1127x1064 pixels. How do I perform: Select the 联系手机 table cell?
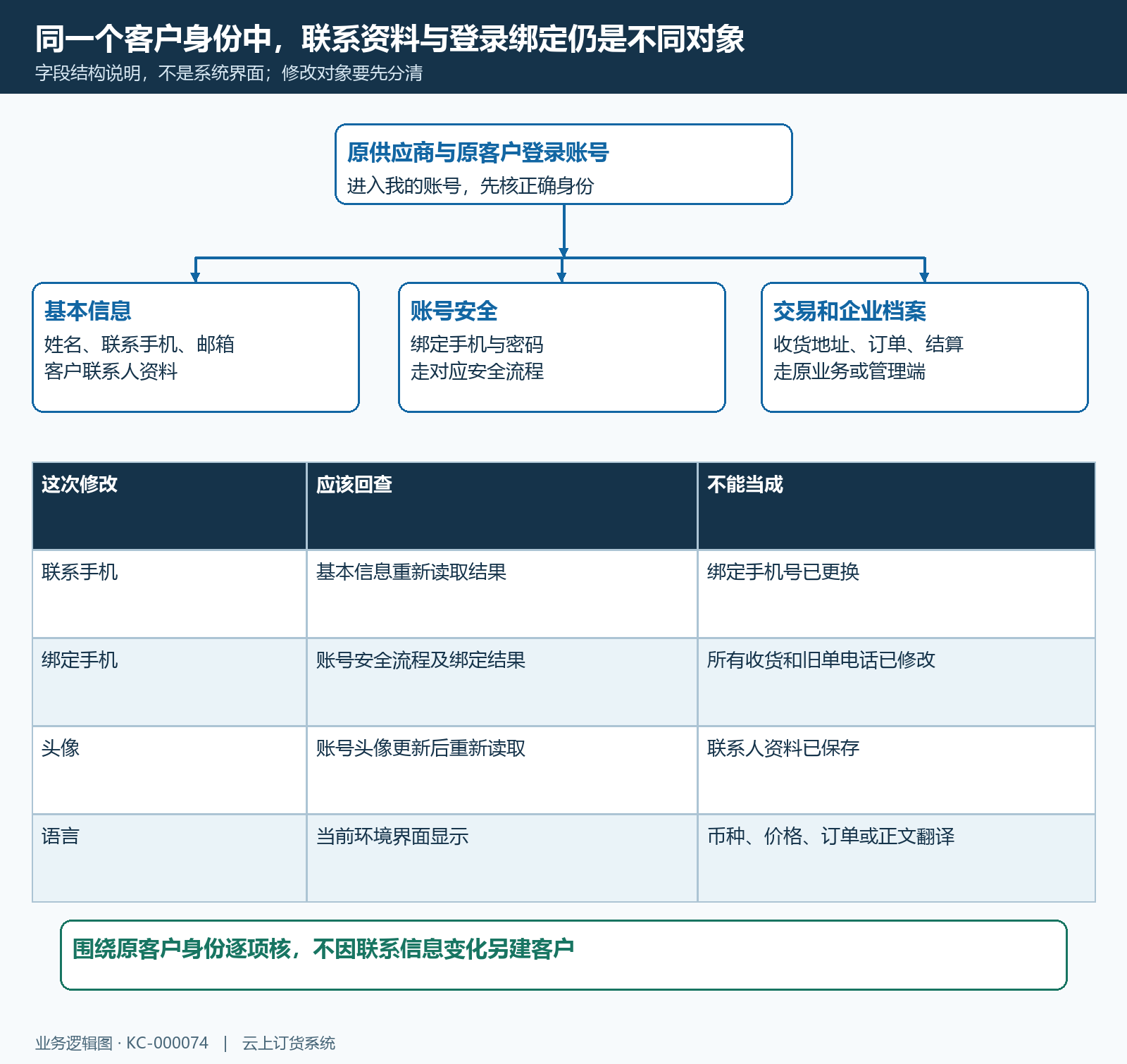coord(170,594)
